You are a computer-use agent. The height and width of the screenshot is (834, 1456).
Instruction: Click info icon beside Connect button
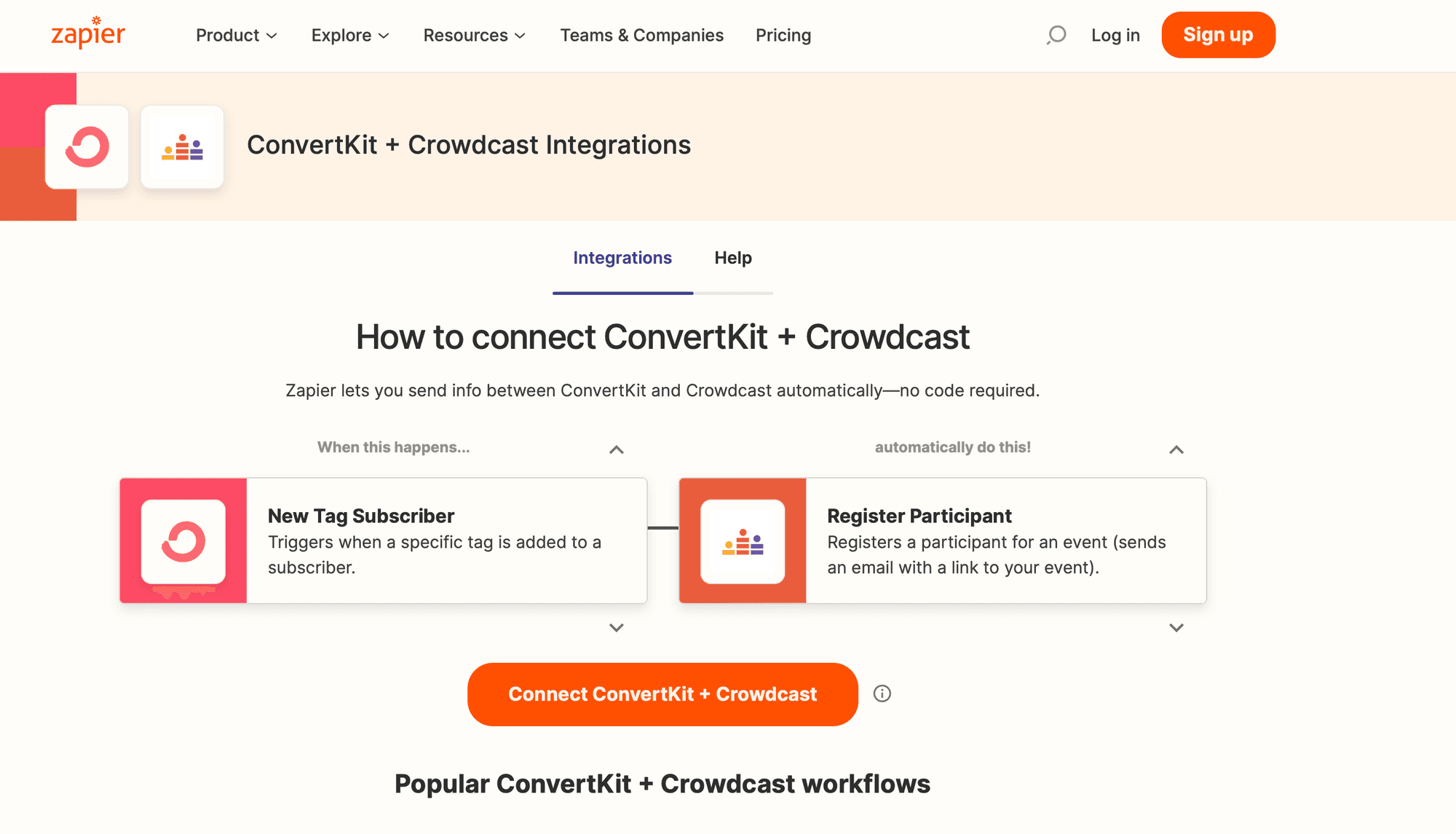point(882,693)
